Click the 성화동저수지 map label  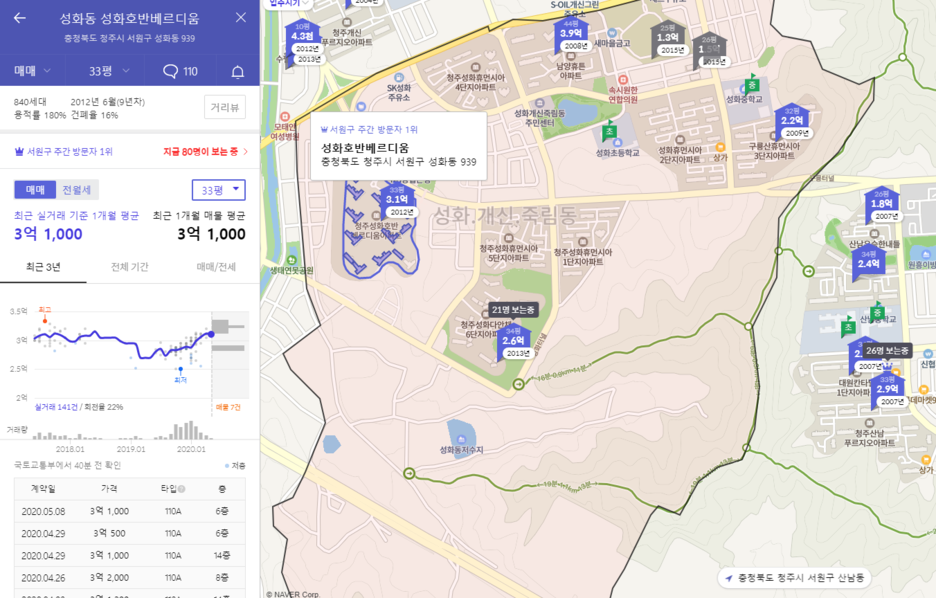tap(461, 450)
